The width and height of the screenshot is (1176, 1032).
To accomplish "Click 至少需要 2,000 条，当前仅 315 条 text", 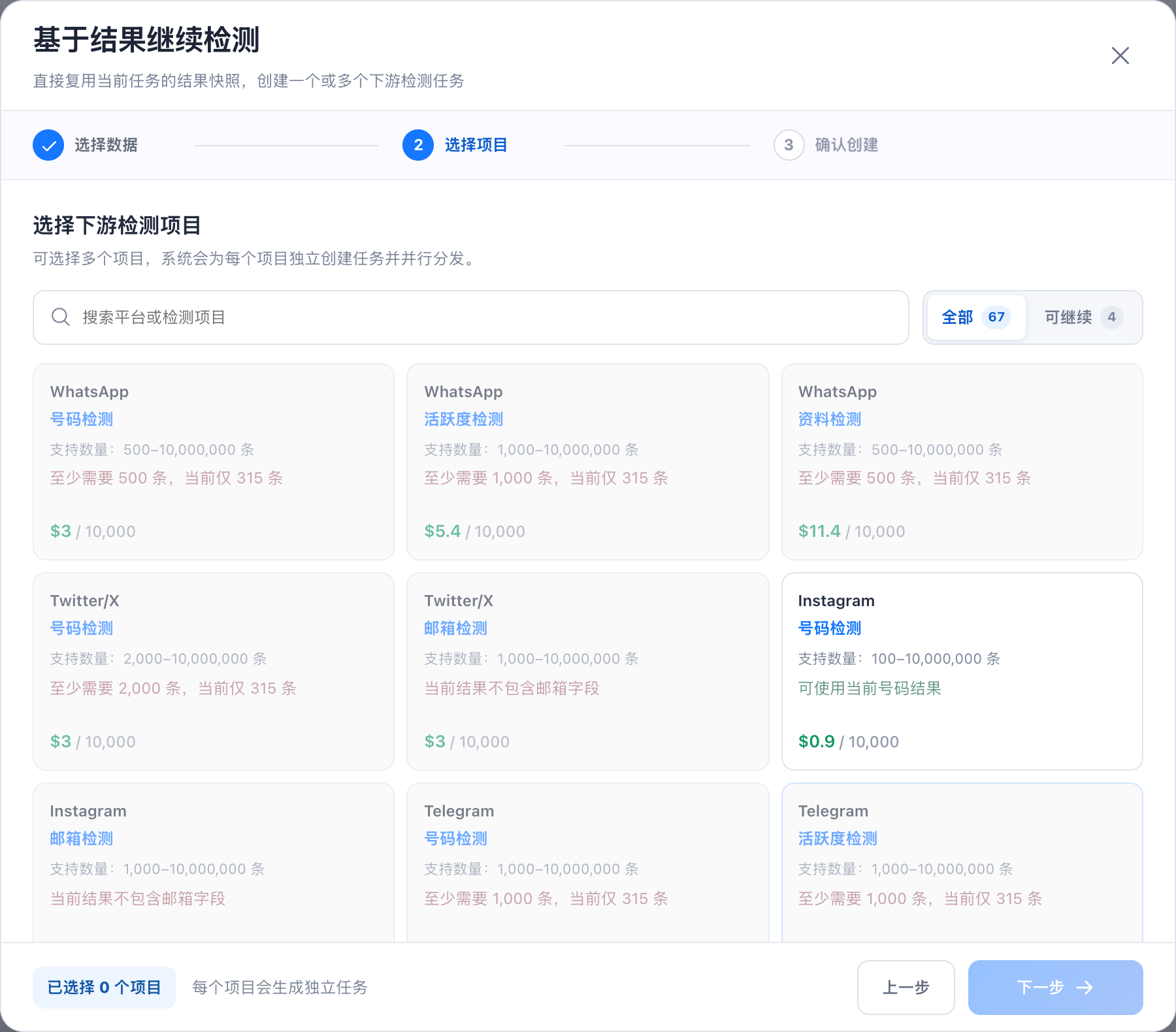I will (x=173, y=688).
